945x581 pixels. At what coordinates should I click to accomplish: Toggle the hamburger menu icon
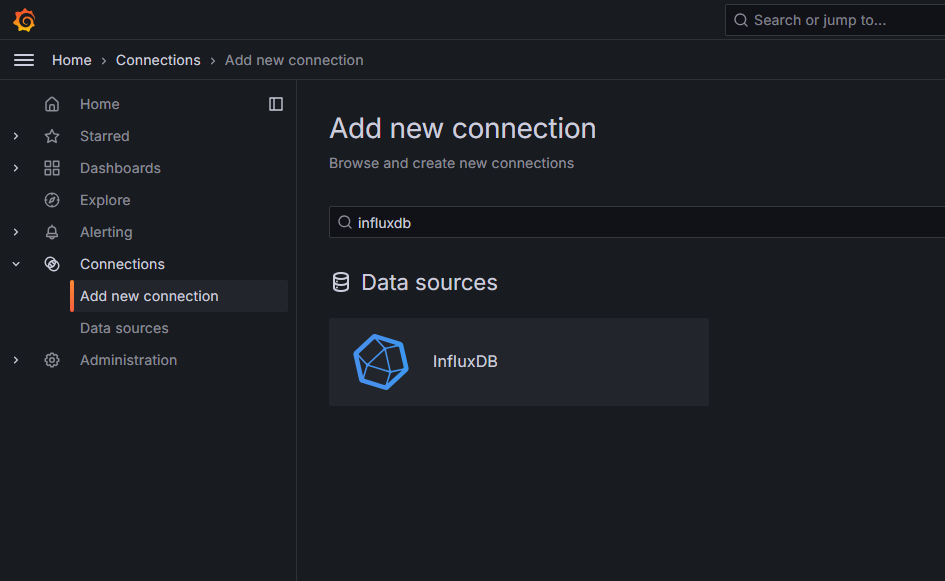24,60
